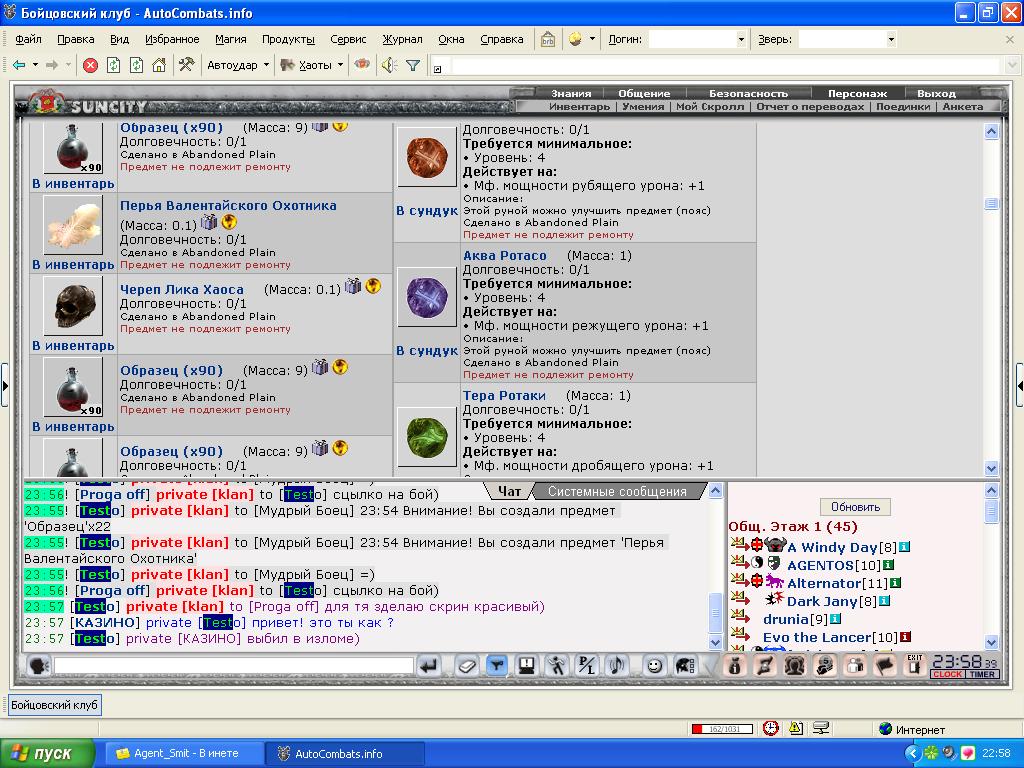Click the red stop button in the toolbar
This screenshot has width=1024, height=768.
tap(90, 65)
